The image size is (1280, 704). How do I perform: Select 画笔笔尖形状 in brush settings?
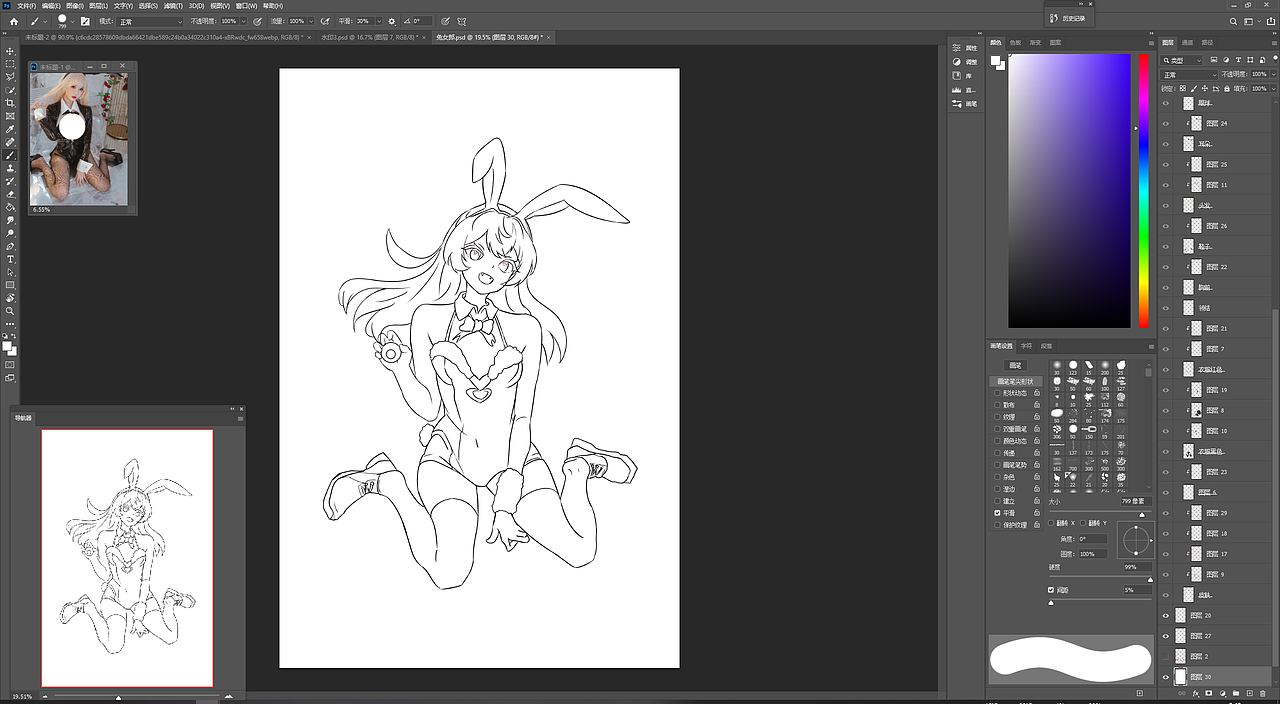1017,381
